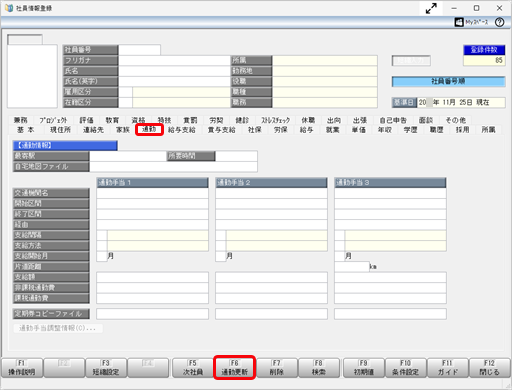This screenshot has width=512, height=390.
Task: Click the 社員番号順 sort button
Action: pos(448,81)
